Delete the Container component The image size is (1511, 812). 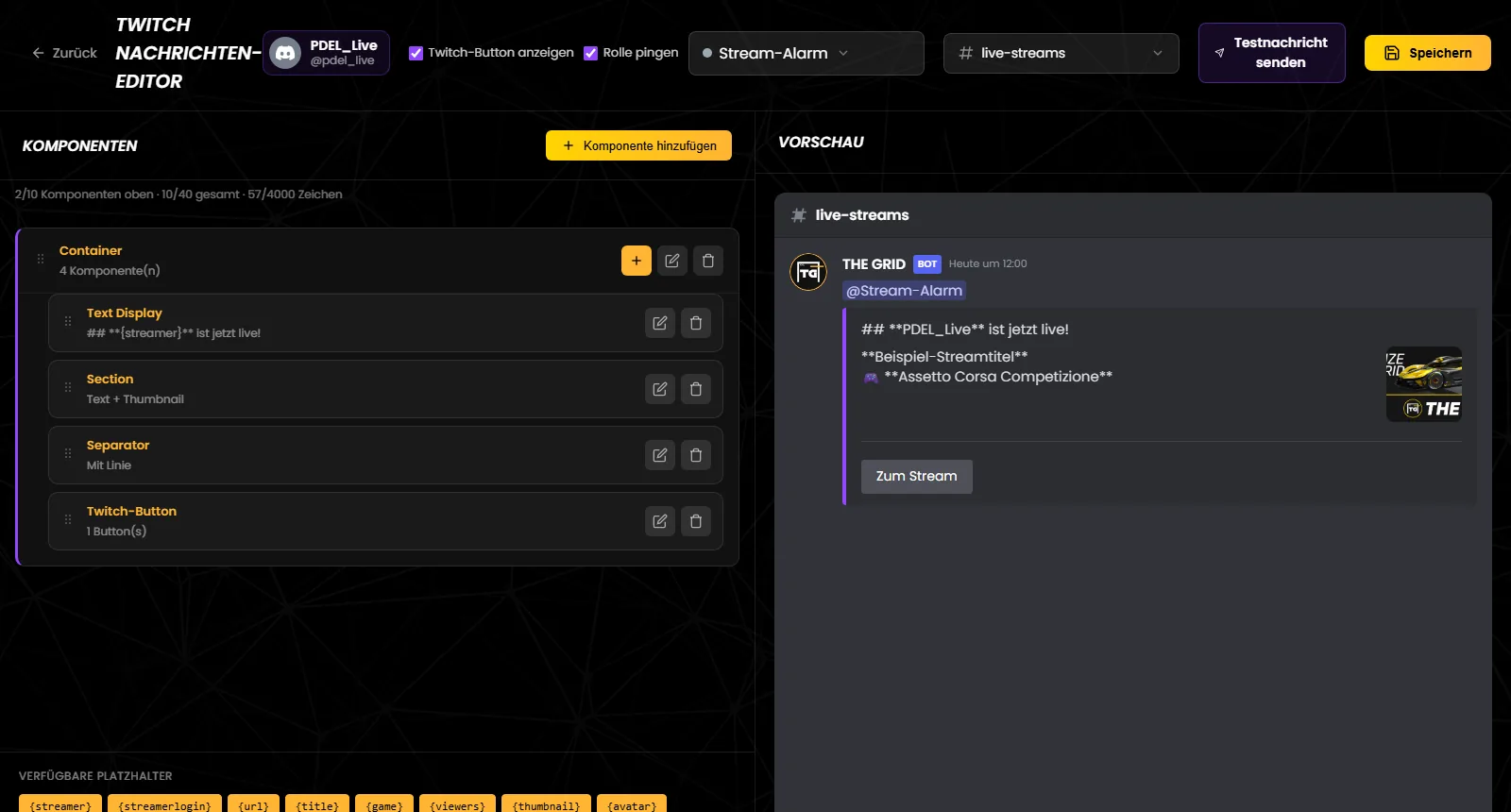[x=708, y=261]
